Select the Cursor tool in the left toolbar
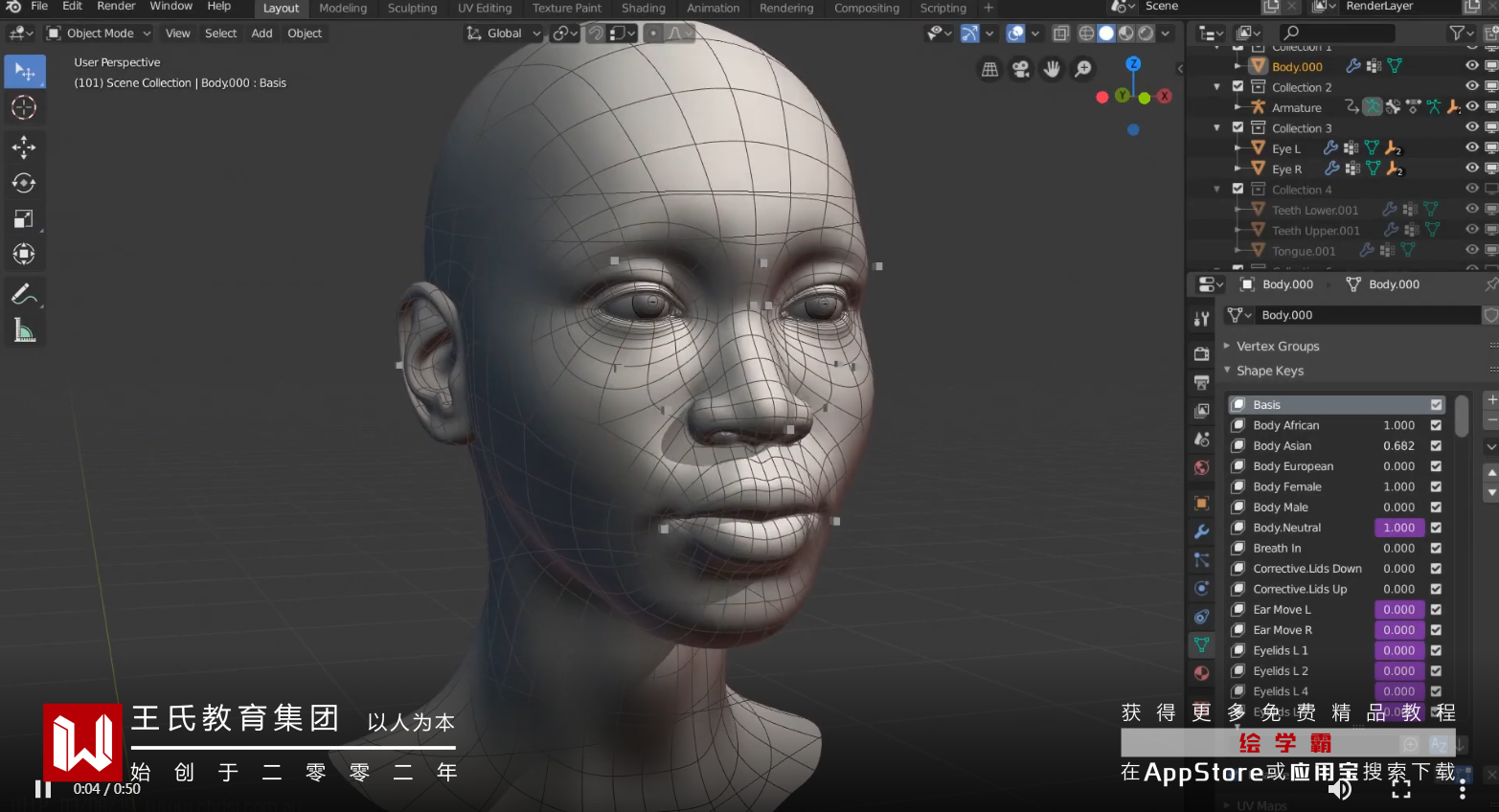This screenshot has height=812, width=1499. click(24, 107)
